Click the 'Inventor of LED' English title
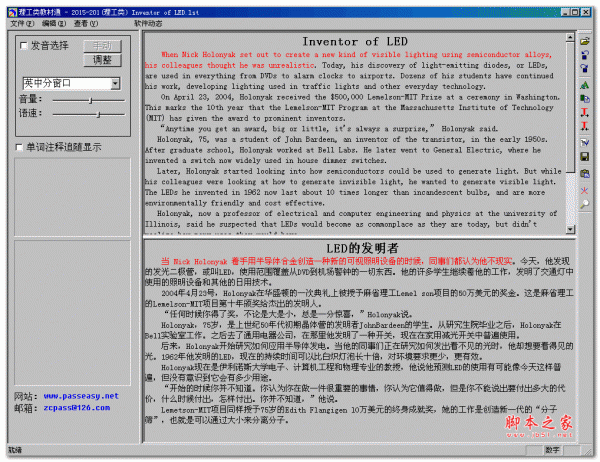 point(355,41)
